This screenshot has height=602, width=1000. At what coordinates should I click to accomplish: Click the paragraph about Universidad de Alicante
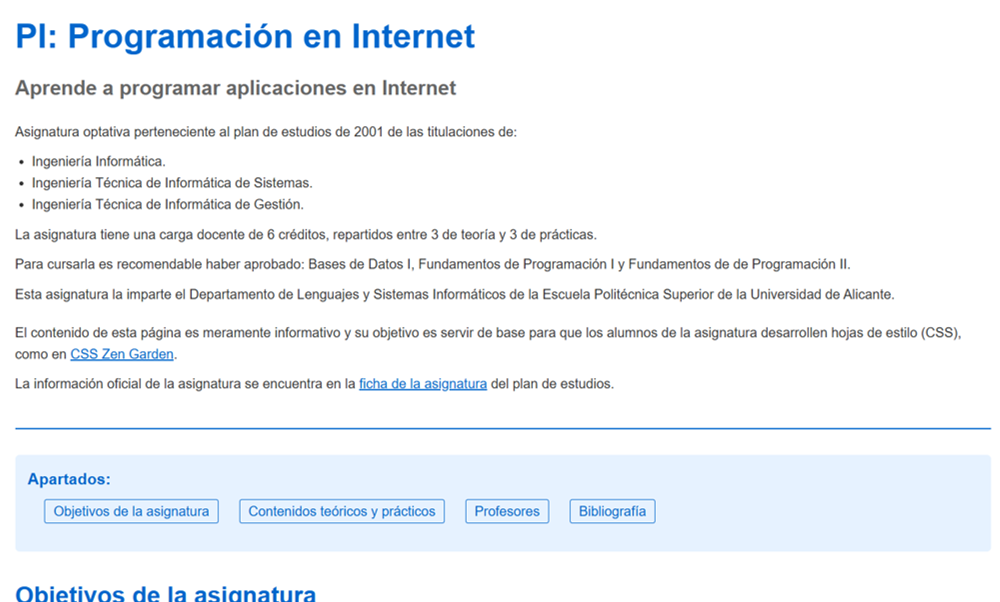click(455, 294)
